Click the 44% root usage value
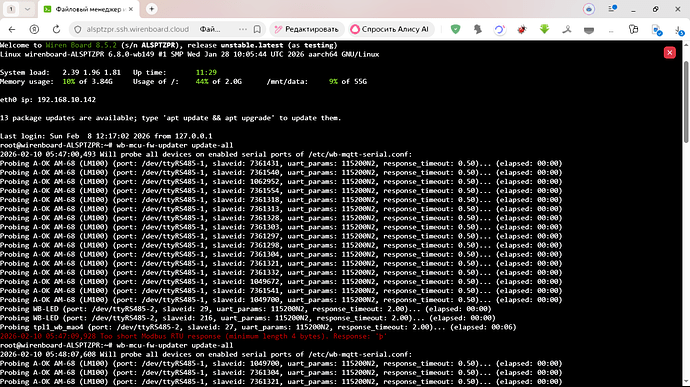The image size is (690, 387). 202,81
